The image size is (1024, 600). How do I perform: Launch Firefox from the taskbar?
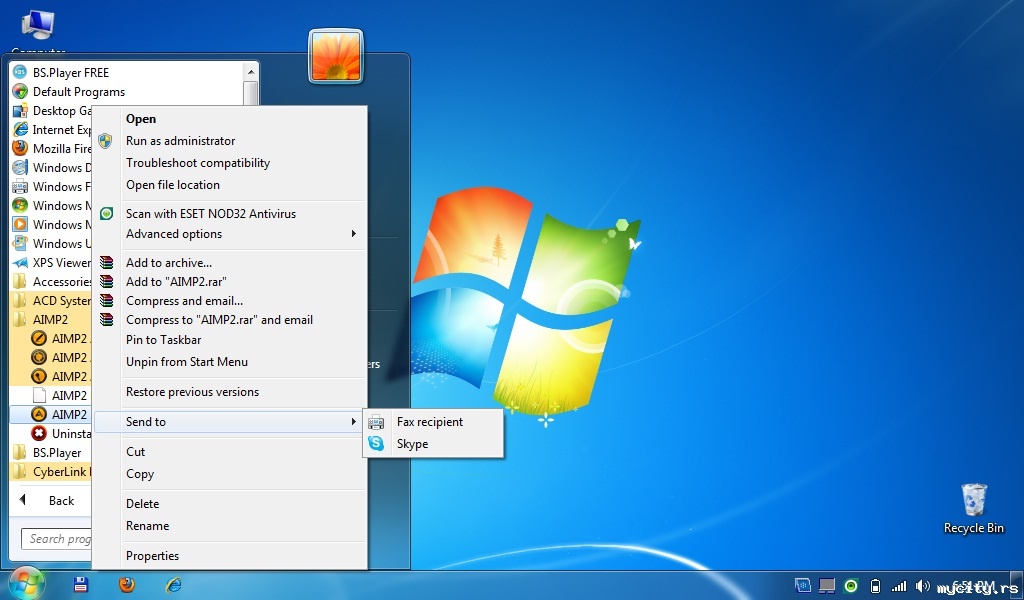(126, 584)
